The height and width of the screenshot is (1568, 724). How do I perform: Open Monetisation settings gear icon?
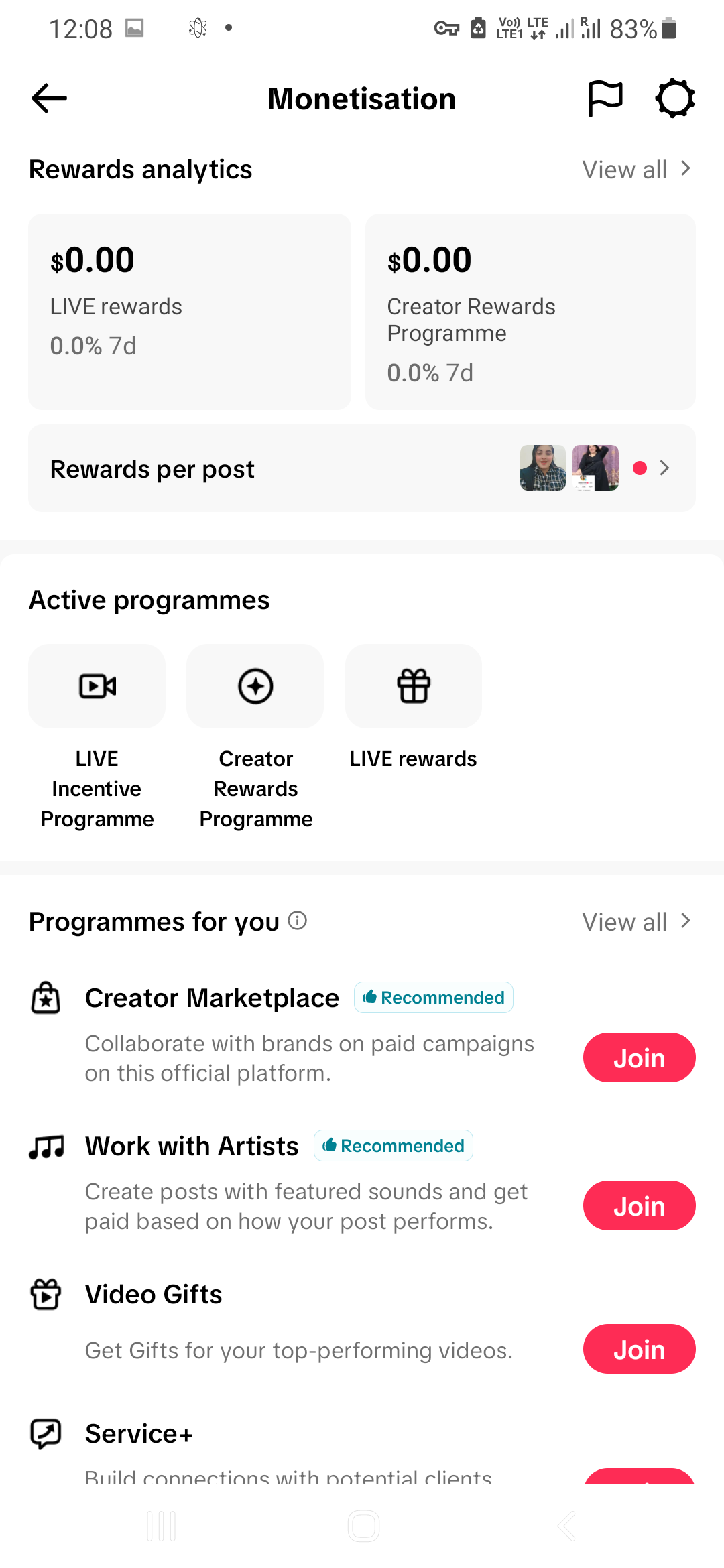(675, 99)
